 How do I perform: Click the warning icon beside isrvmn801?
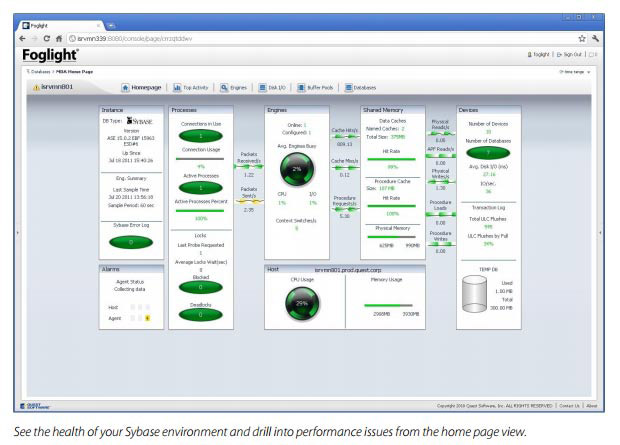[36, 87]
